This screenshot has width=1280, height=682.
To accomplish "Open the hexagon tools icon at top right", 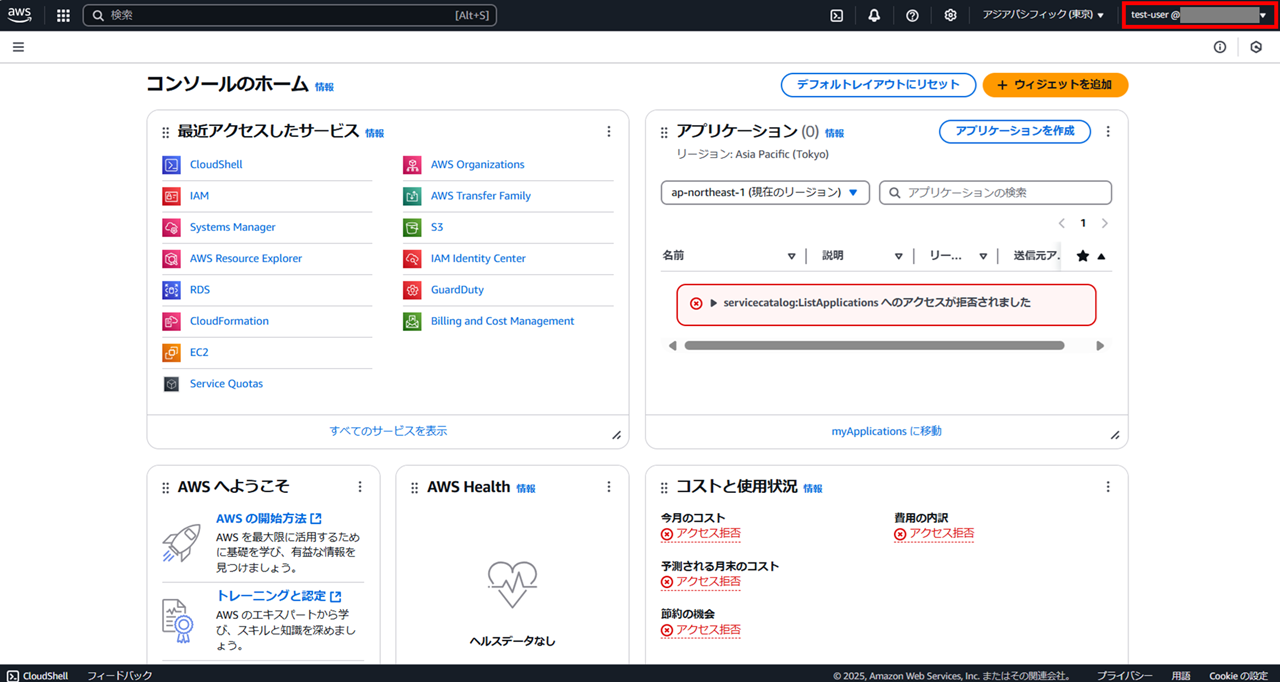I will pyautogui.click(x=1256, y=47).
